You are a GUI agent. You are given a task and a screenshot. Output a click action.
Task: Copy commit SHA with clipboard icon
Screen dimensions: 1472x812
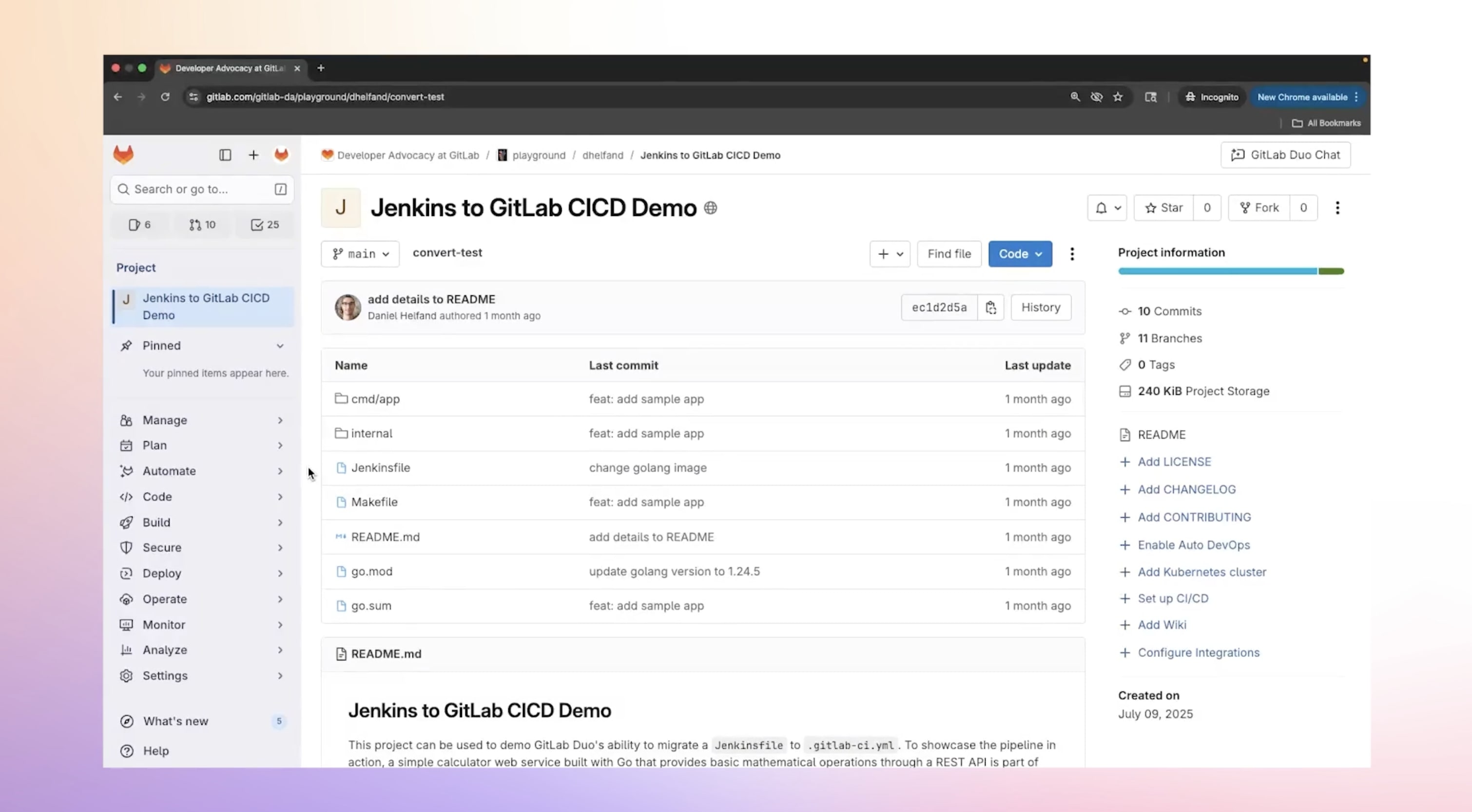click(x=990, y=308)
